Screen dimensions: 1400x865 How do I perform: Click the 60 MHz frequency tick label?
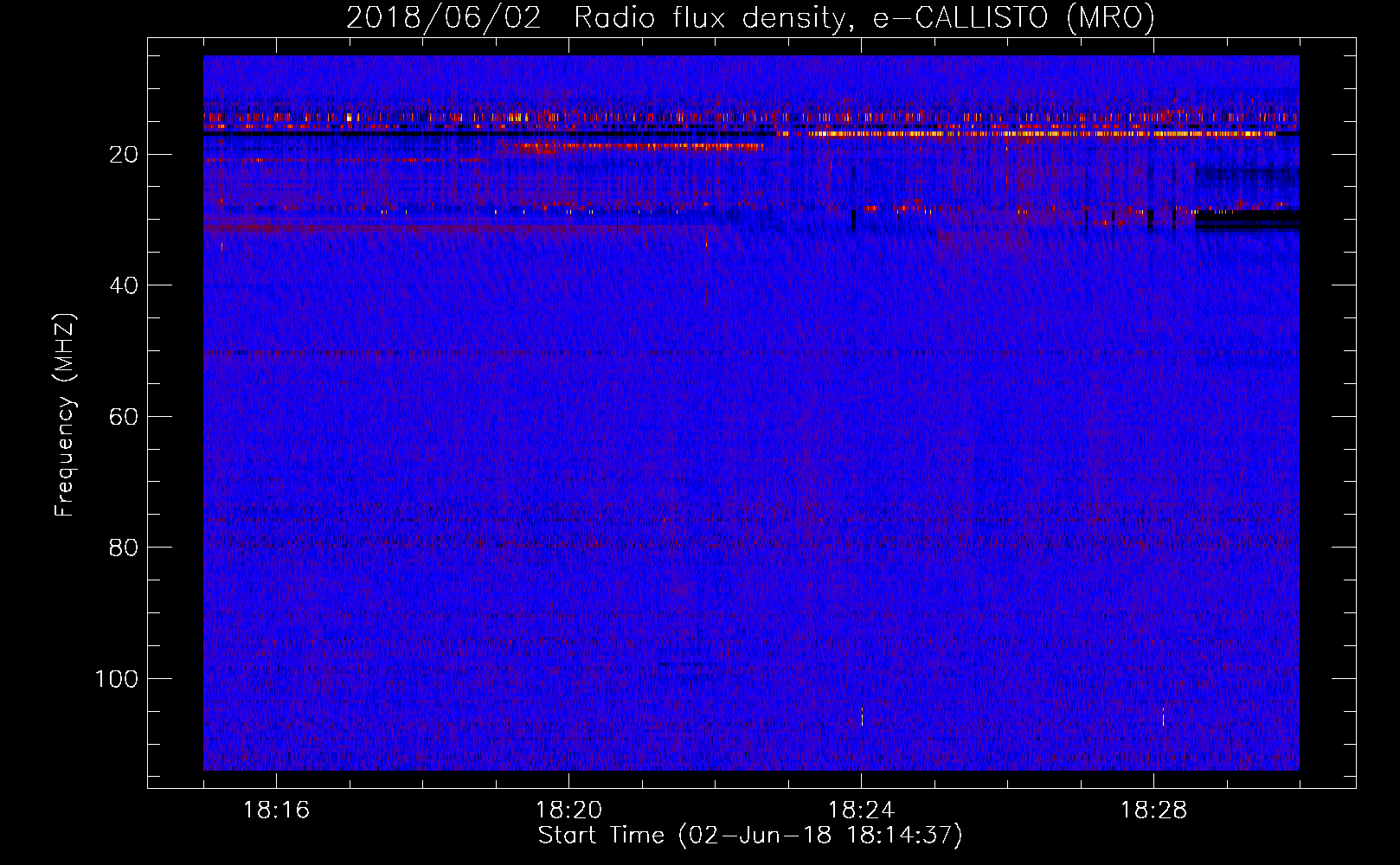[125, 417]
